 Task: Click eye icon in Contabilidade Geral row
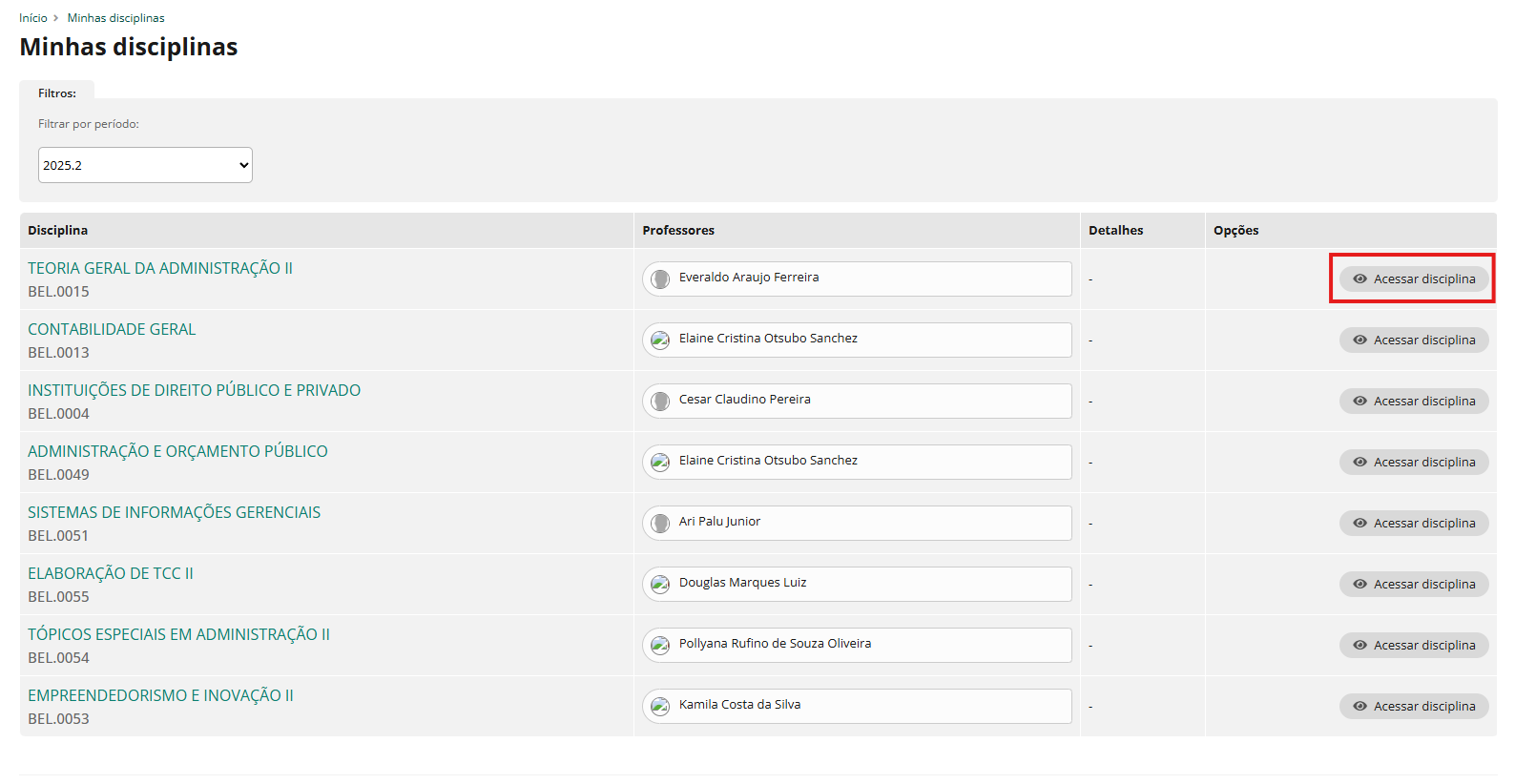[1359, 340]
